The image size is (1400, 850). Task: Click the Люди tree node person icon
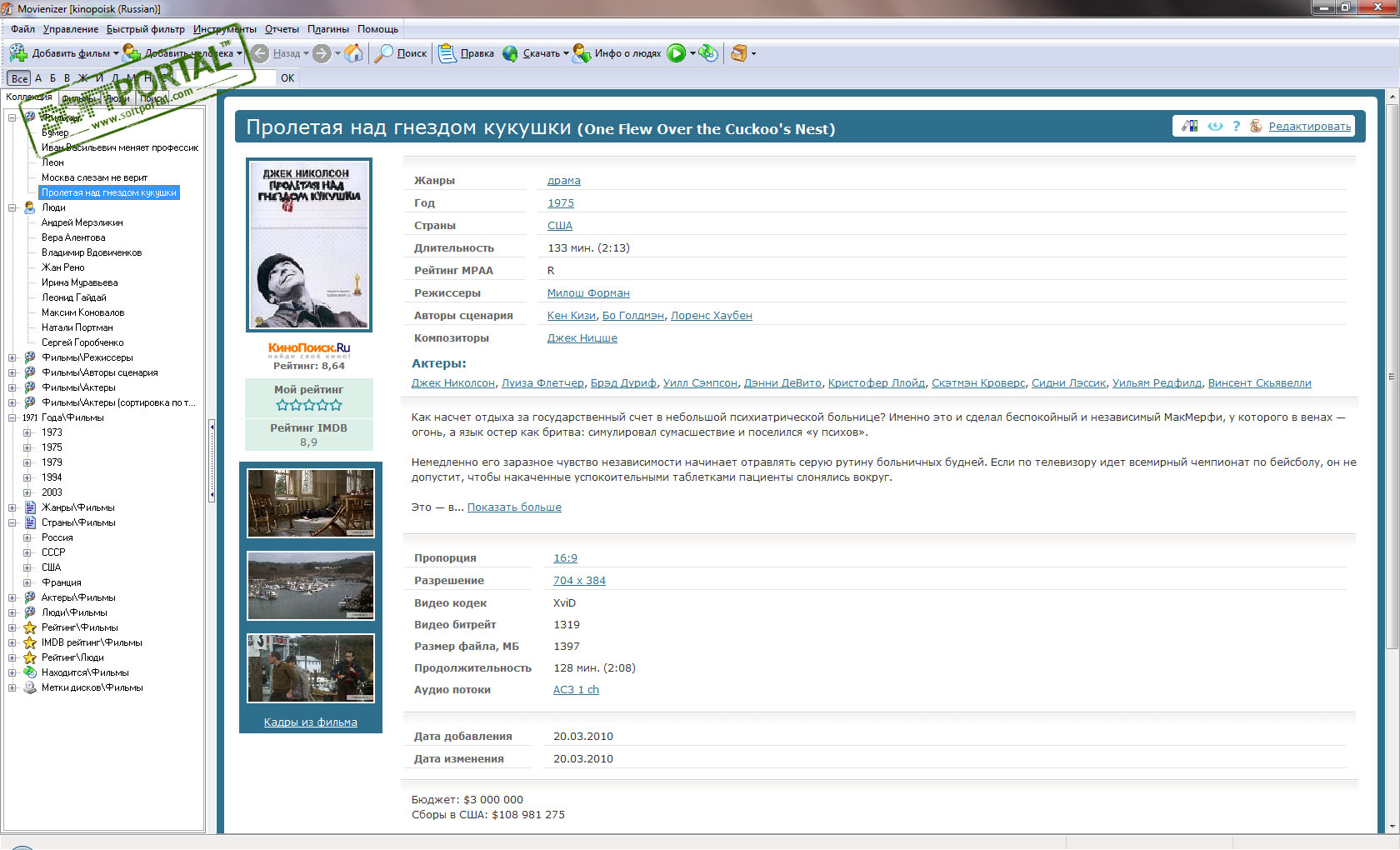pyautogui.click(x=30, y=207)
